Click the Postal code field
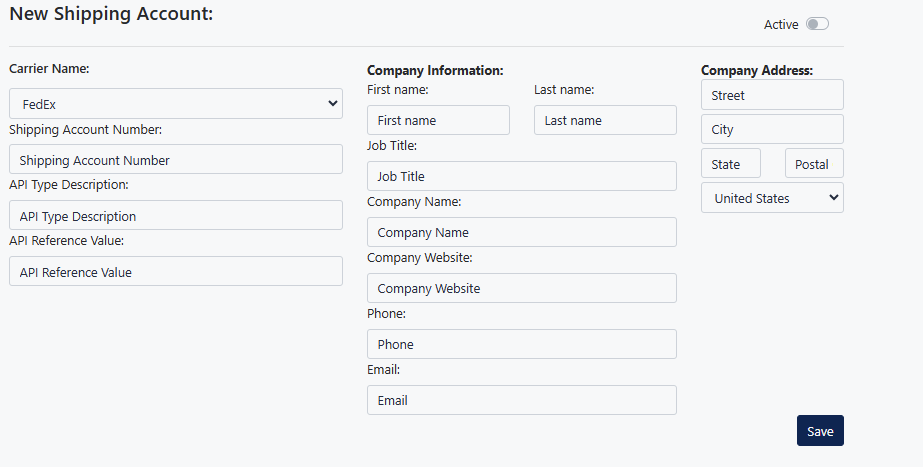This screenshot has height=467, width=923. click(x=814, y=163)
